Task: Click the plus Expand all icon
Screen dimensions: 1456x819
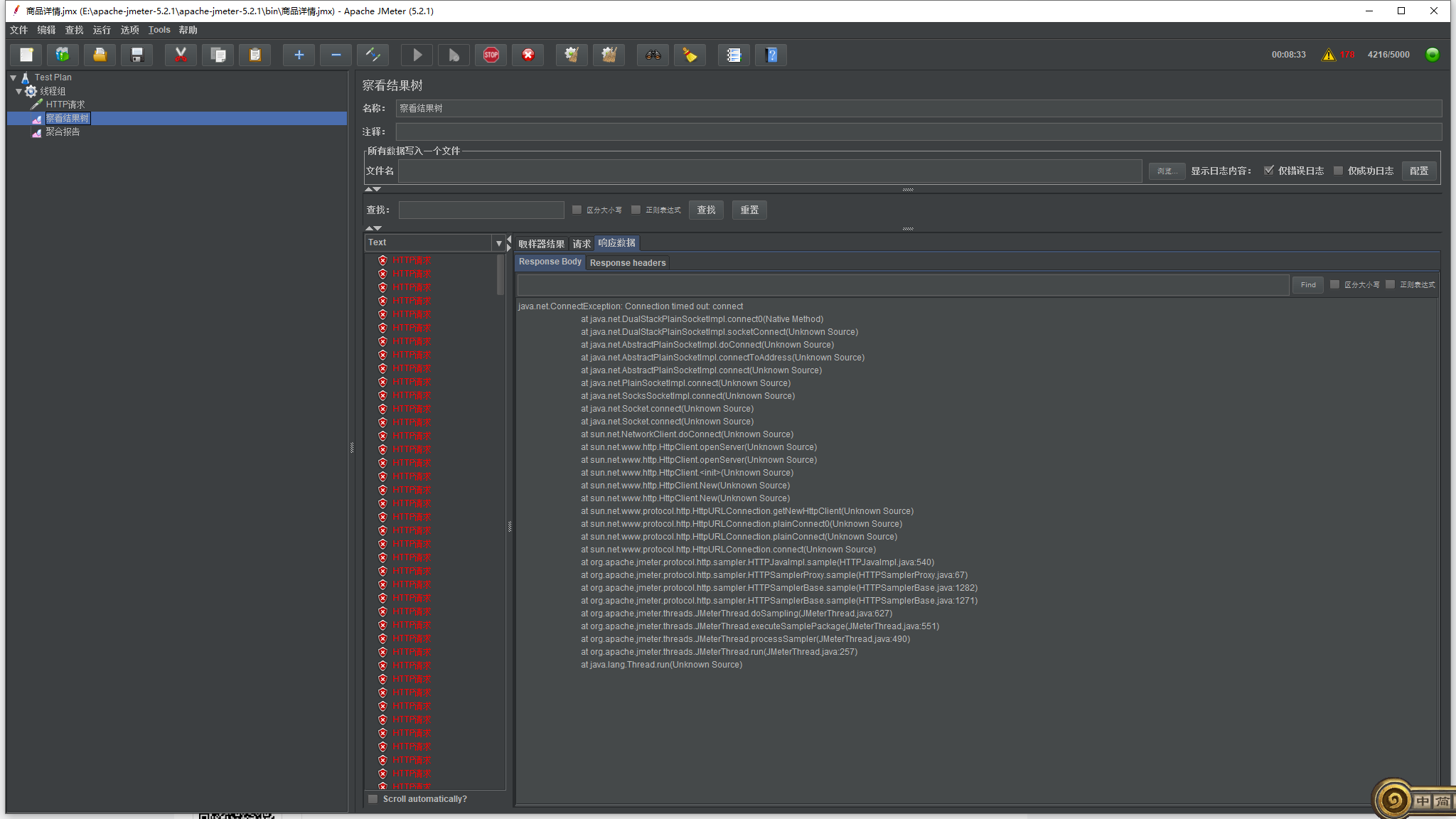Action: (x=299, y=55)
